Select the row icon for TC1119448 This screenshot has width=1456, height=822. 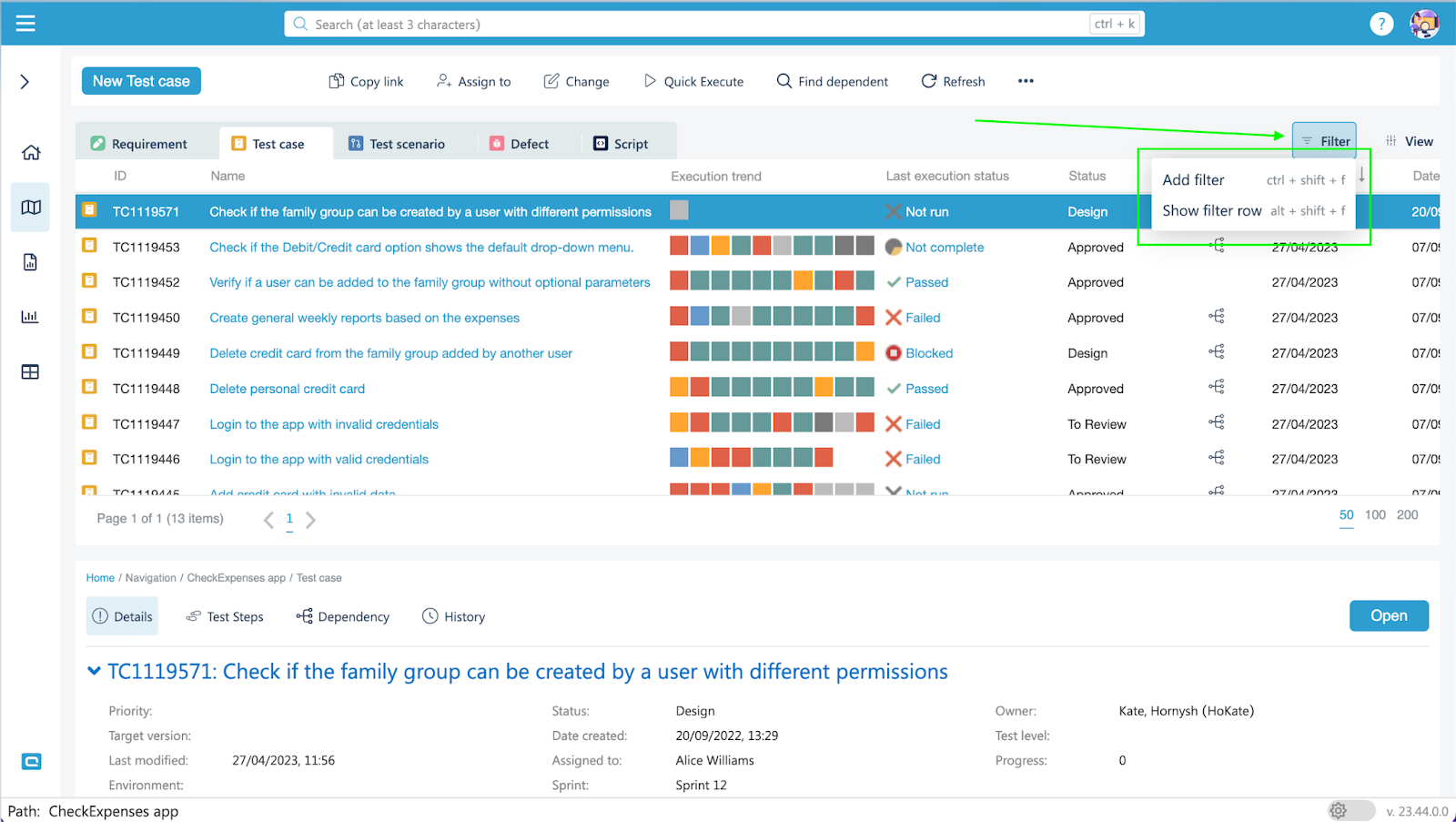90,388
